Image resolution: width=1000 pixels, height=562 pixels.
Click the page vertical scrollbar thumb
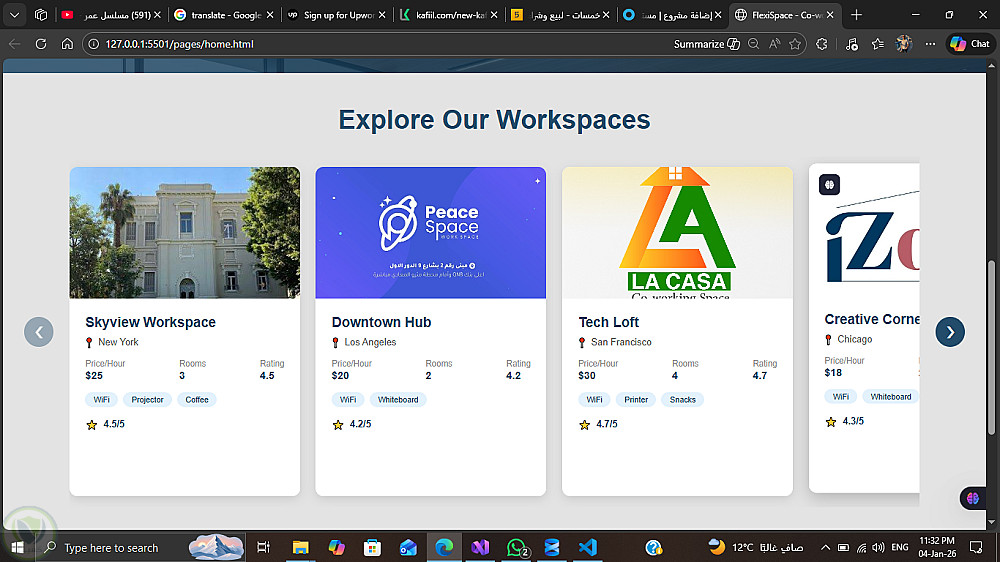(991, 348)
